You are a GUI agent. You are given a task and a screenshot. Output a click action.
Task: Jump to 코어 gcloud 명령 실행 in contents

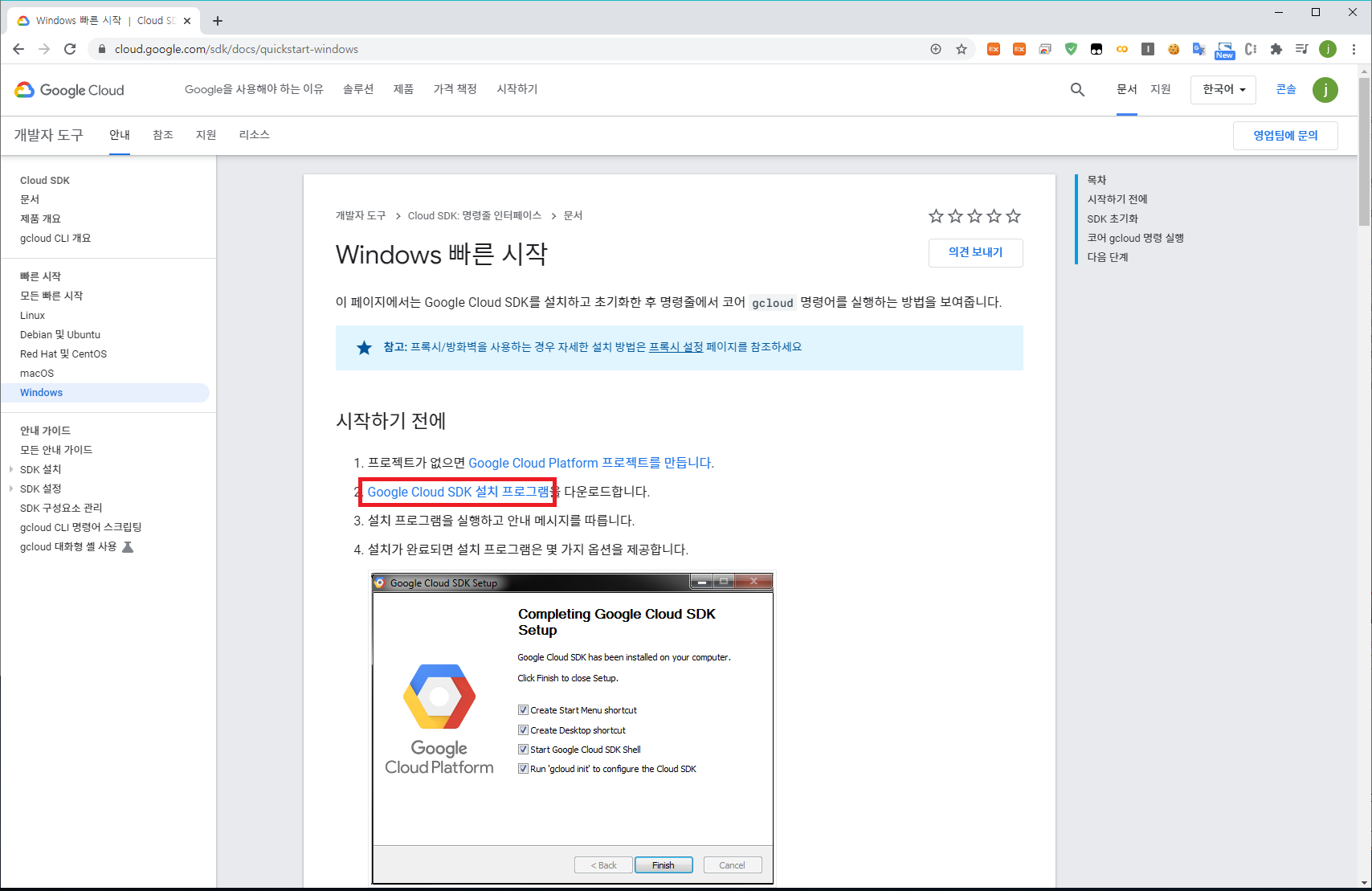click(1136, 238)
